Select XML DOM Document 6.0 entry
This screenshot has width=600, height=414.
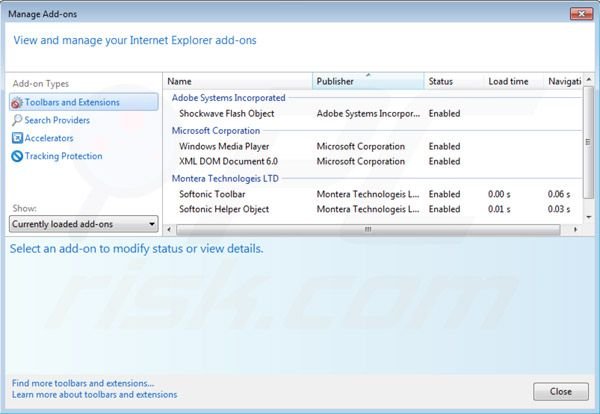[x=228, y=161]
